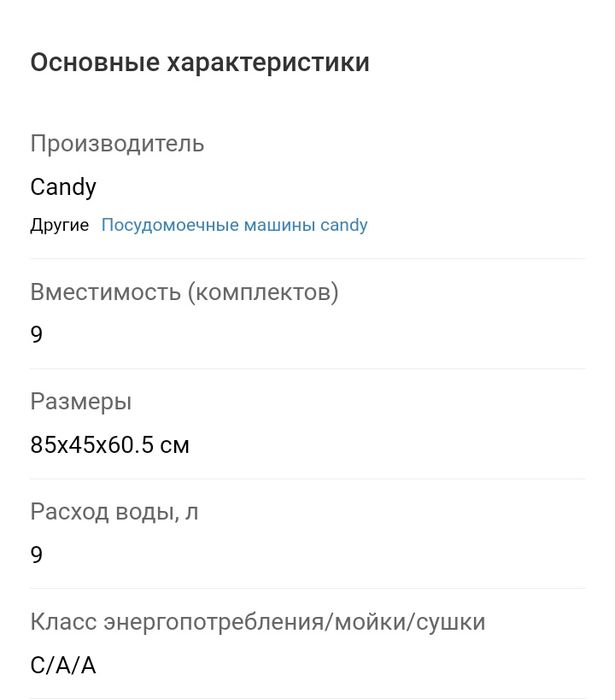Select the Размеры label
Screen dimensions: 615x700
coord(81,402)
